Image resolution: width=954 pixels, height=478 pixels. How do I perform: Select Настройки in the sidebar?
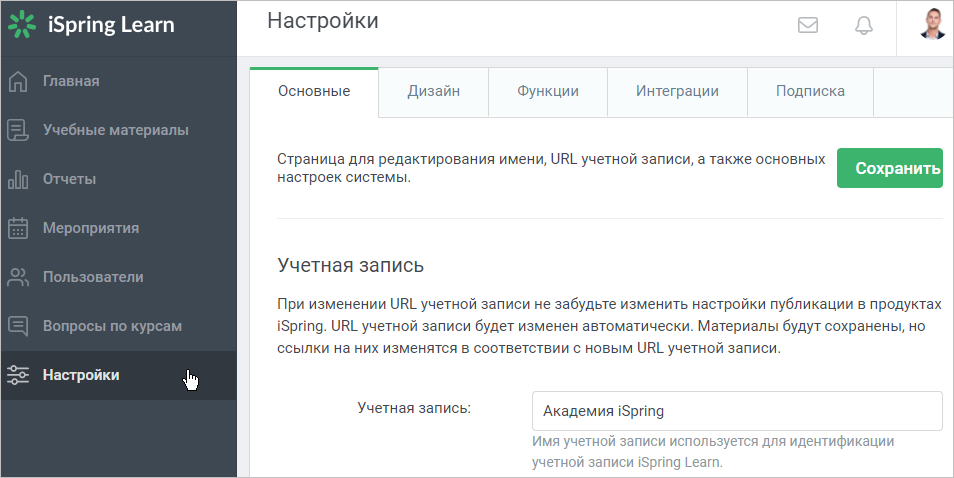click(119, 375)
